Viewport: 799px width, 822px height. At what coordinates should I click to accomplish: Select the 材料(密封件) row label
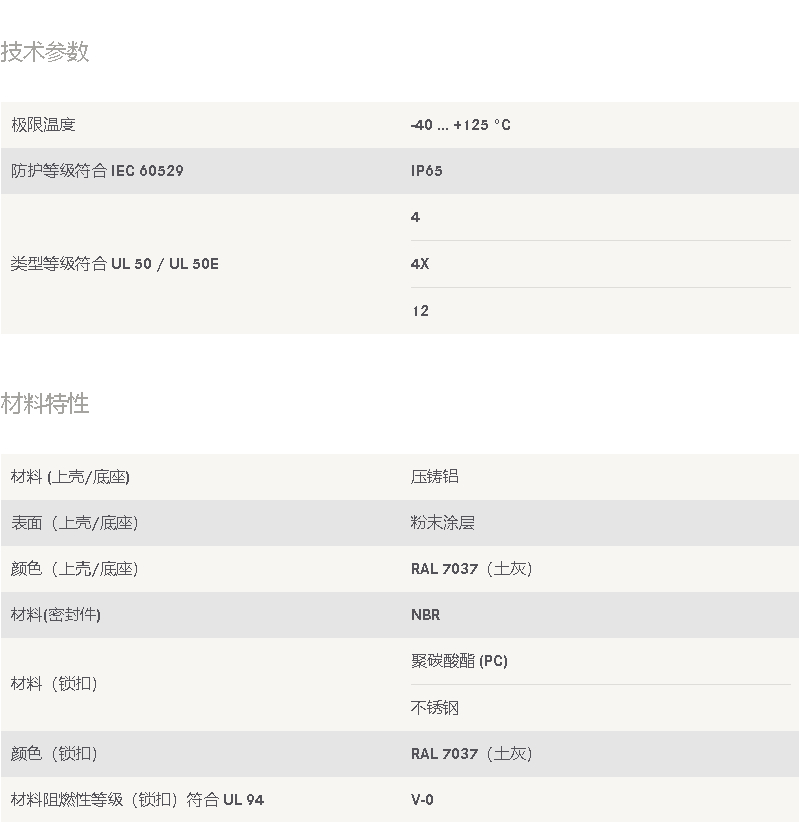click(x=55, y=615)
